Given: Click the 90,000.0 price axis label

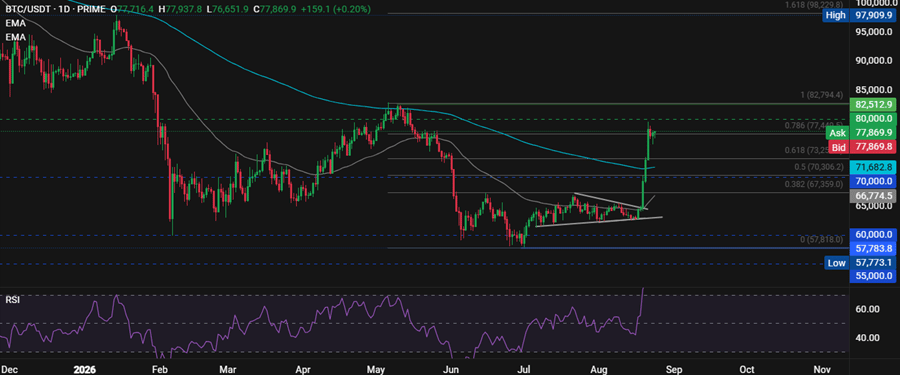Looking at the screenshot, I should click(x=874, y=61).
